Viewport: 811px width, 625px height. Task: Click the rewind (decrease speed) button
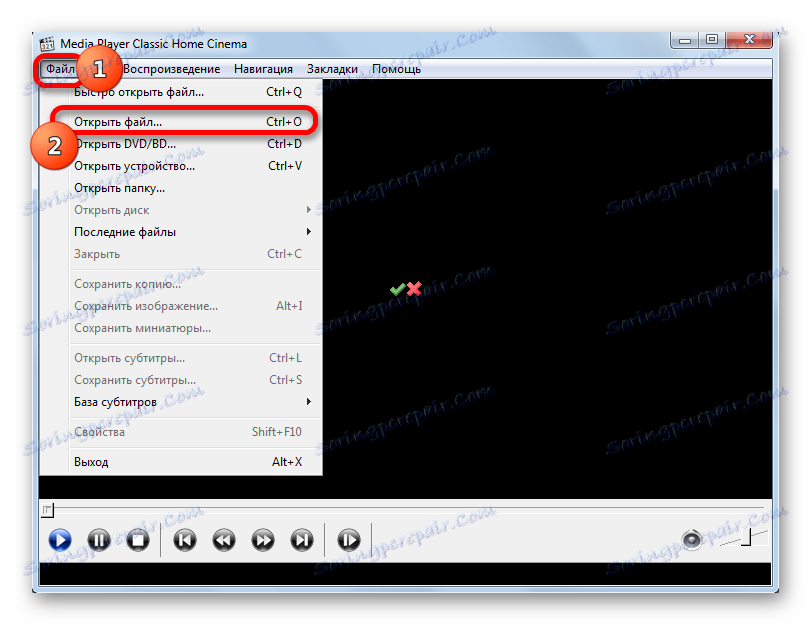point(224,540)
